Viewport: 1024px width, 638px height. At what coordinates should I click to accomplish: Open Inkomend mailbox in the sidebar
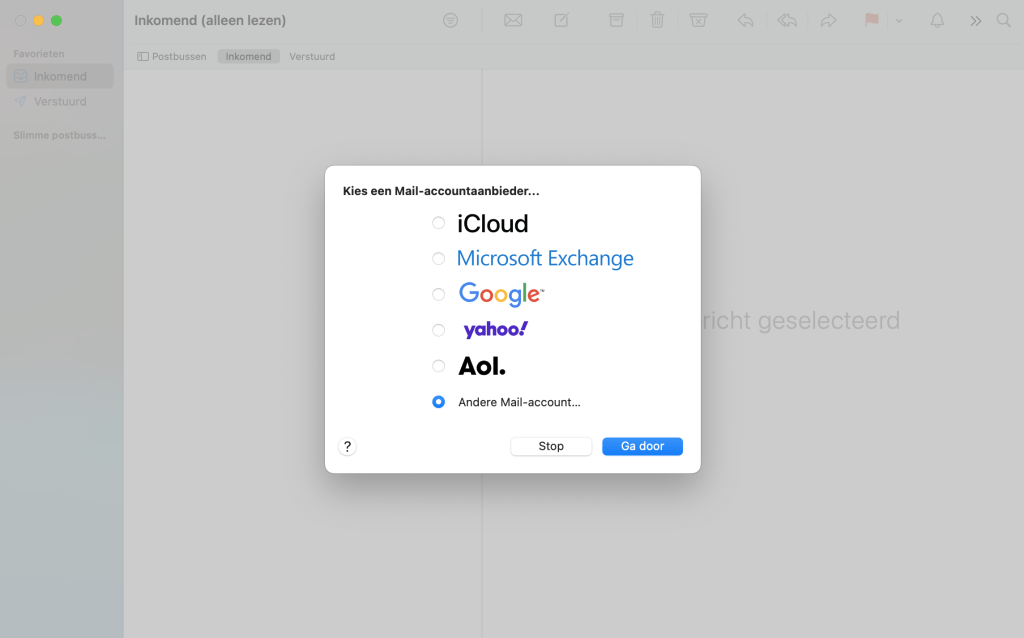pos(60,76)
